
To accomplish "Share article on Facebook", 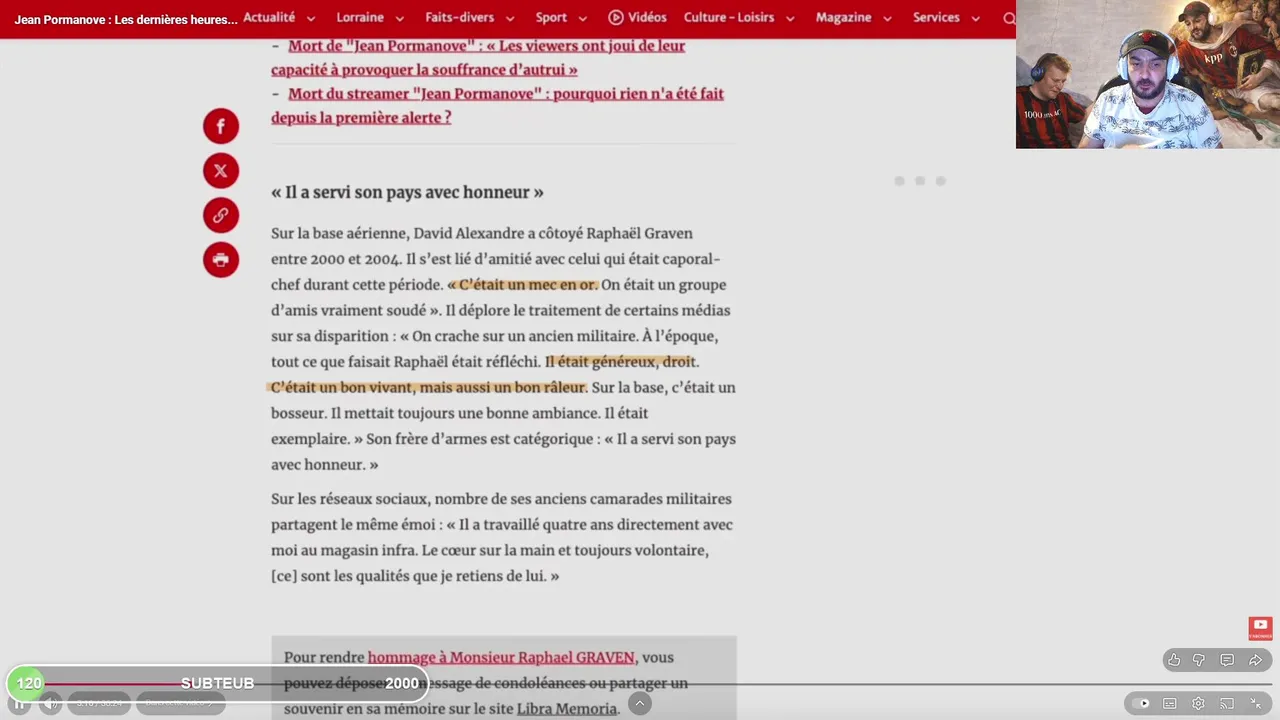I will tap(221, 126).
